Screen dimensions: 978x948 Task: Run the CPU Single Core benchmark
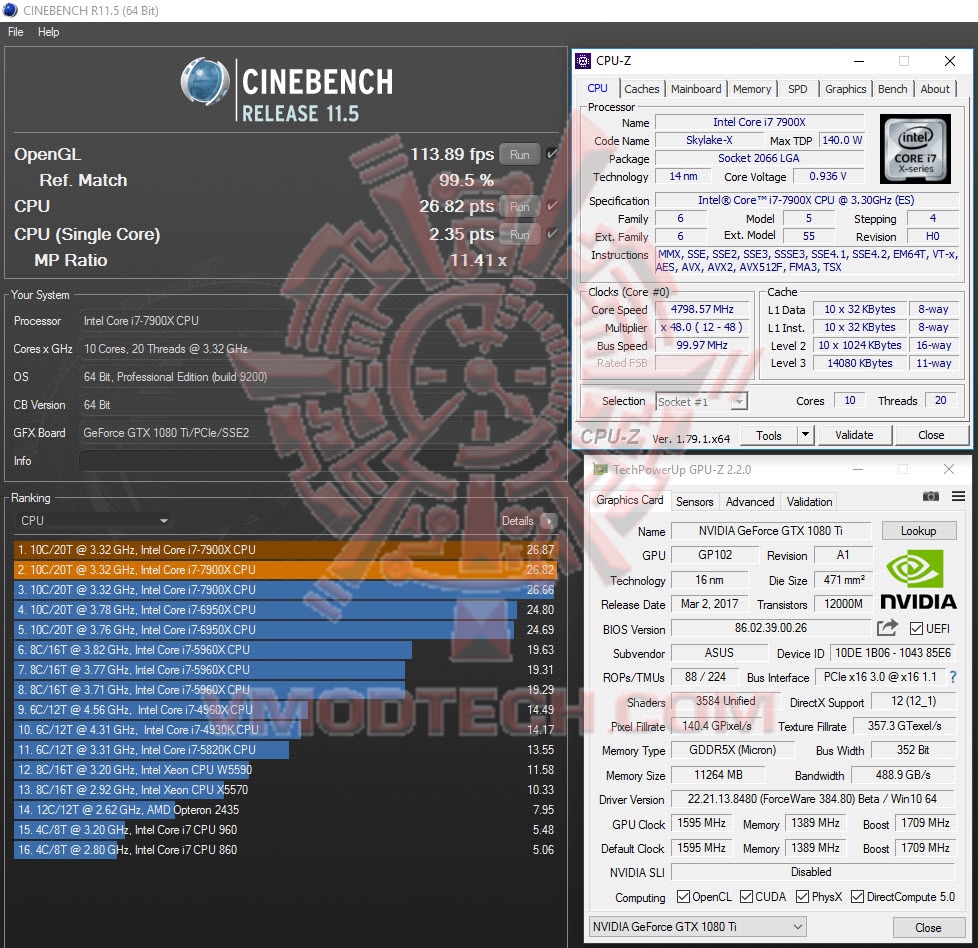pyautogui.click(x=520, y=235)
